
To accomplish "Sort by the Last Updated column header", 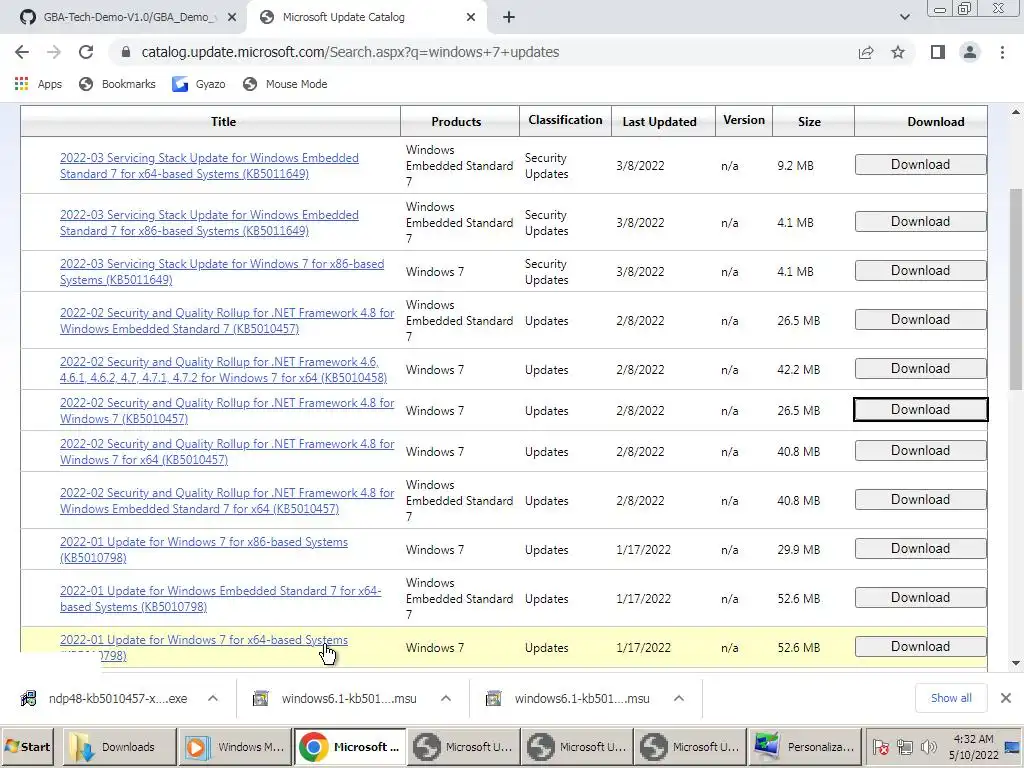I will click(659, 121).
